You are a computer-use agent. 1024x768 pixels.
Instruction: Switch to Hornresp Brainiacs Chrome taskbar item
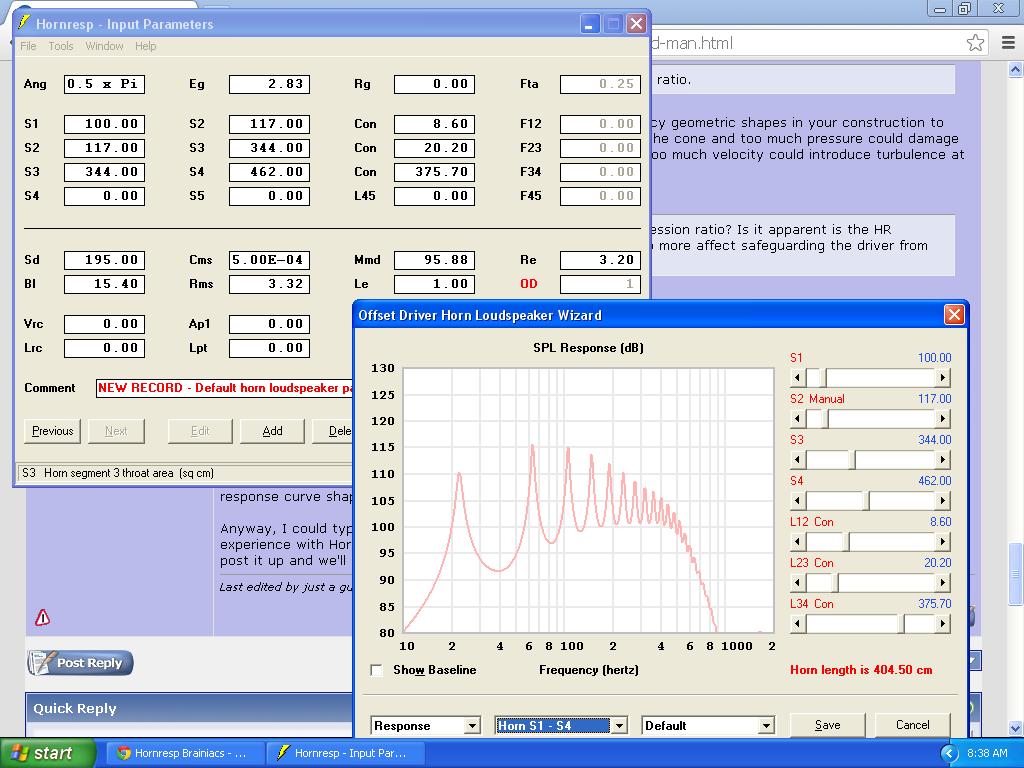pos(184,753)
